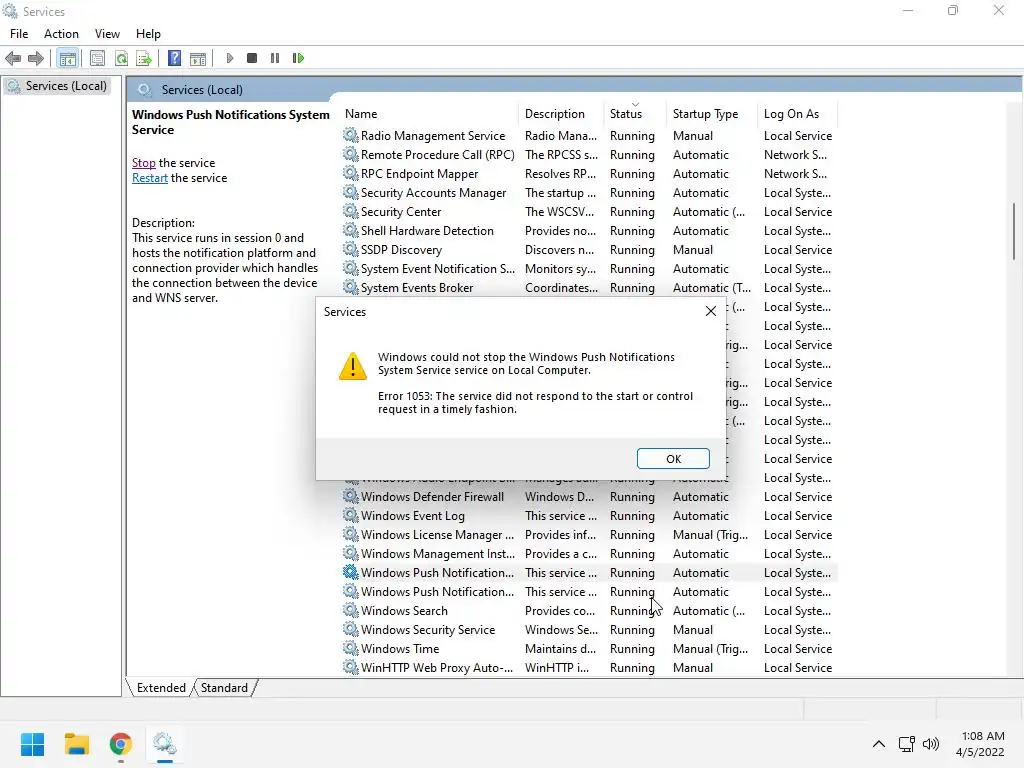Toggle the Show/Hide Action Pane icon

click(x=198, y=58)
